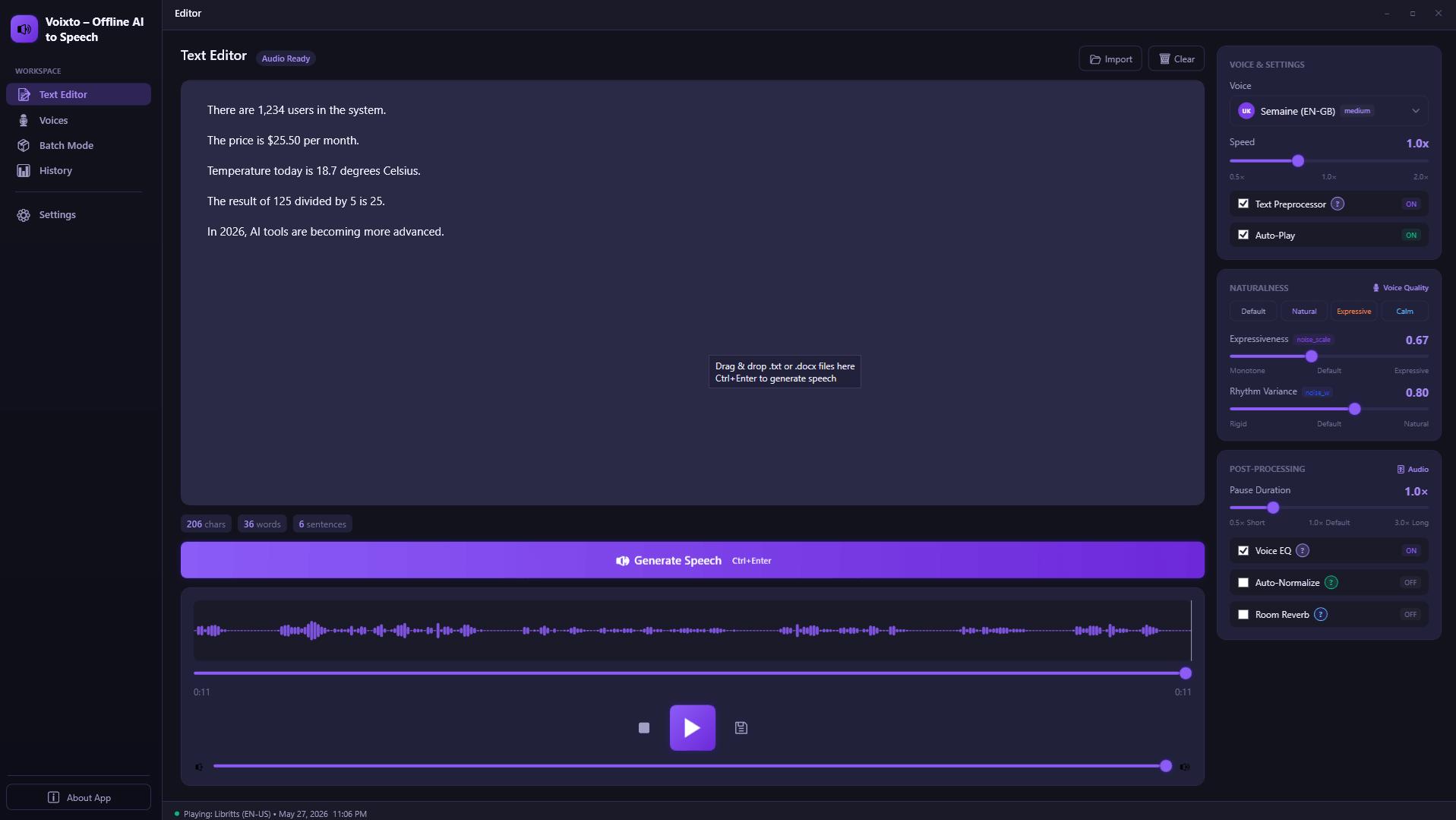Image resolution: width=1456 pixels, height=820 pixels.
Task: Click the Audio Ready badge
Action: tap(286, 59)
